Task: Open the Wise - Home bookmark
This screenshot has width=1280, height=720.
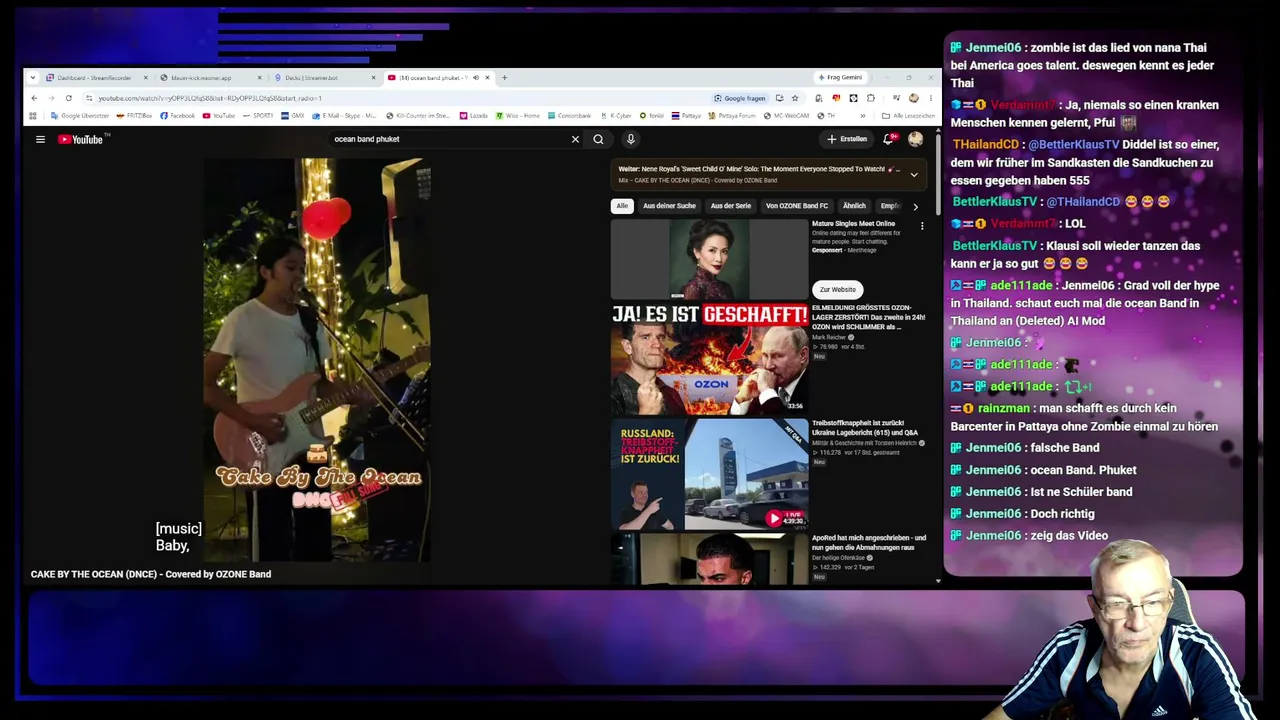Action: pyautogui.click(x=518, y=116)
